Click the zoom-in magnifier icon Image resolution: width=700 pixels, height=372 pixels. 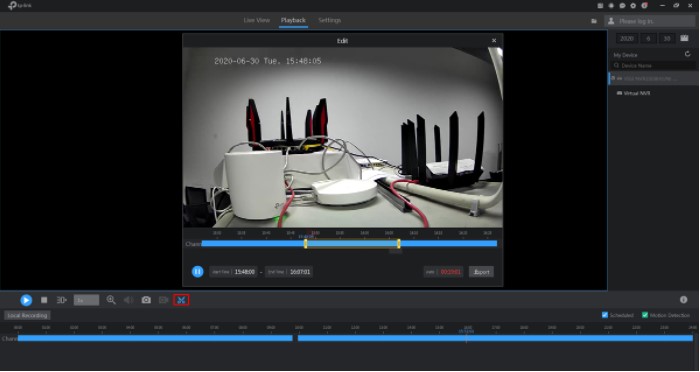tap(111, 300)
